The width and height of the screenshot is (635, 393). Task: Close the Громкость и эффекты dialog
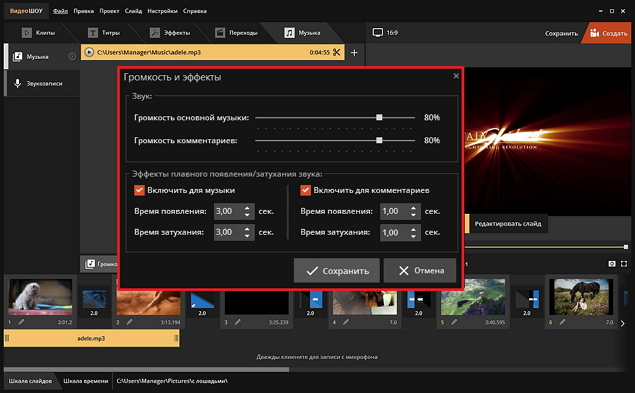click(x=456, y=76)
